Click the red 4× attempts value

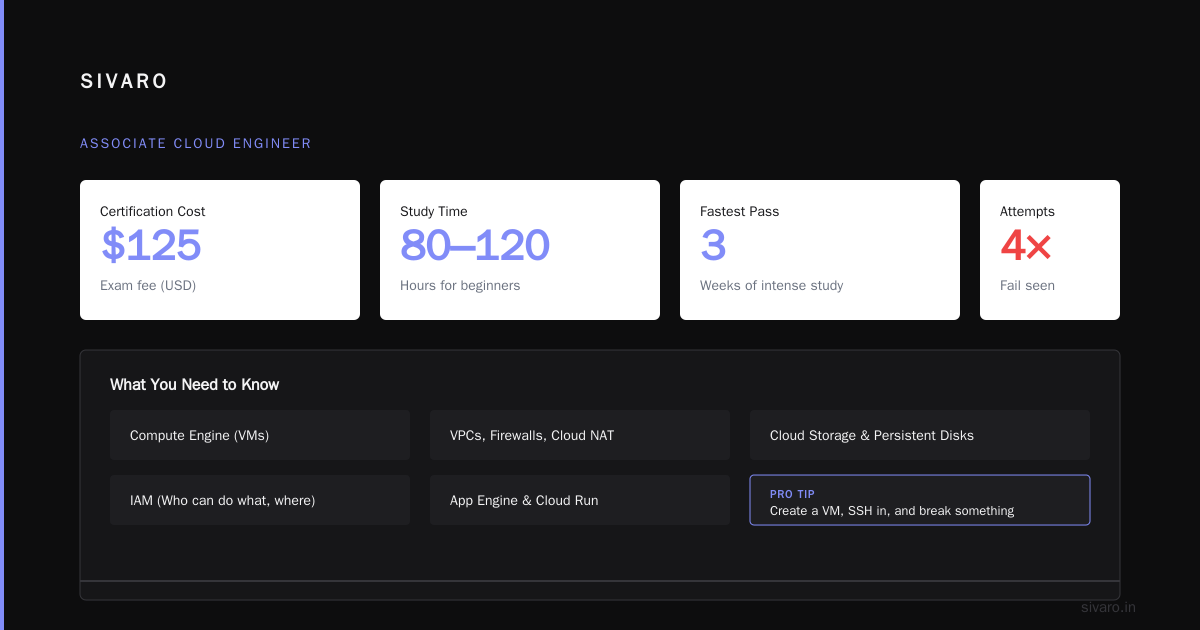(x=1026, y=246)
